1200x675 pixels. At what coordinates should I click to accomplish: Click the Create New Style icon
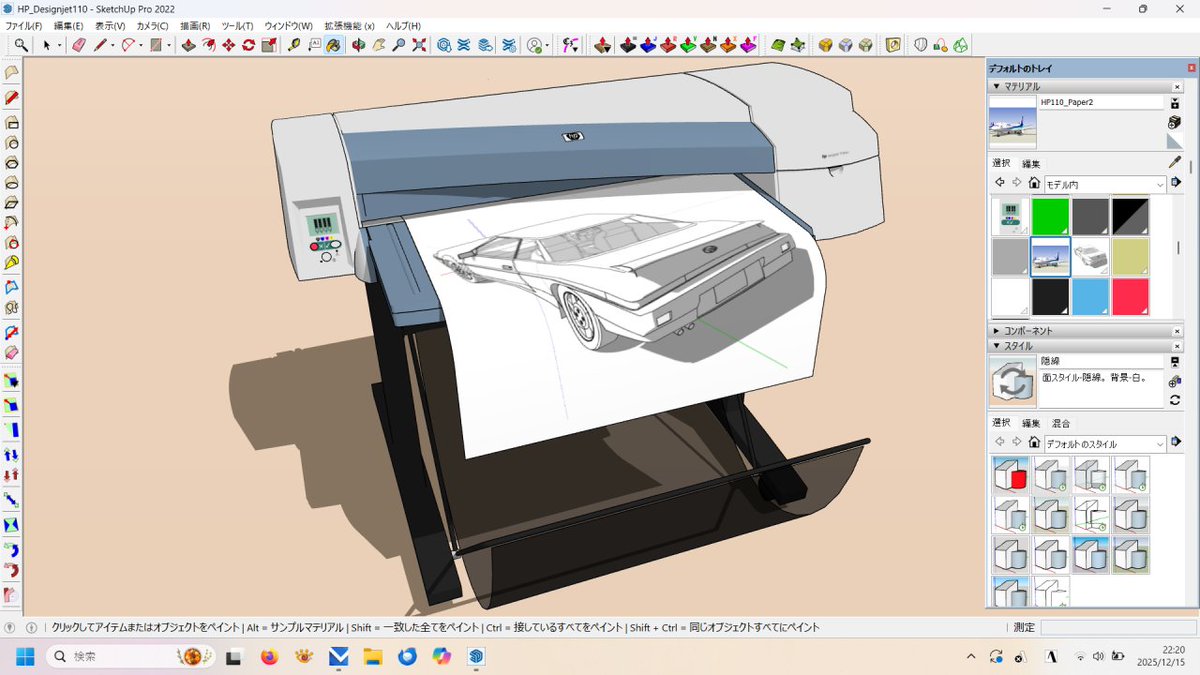(x=1175, y=380)
